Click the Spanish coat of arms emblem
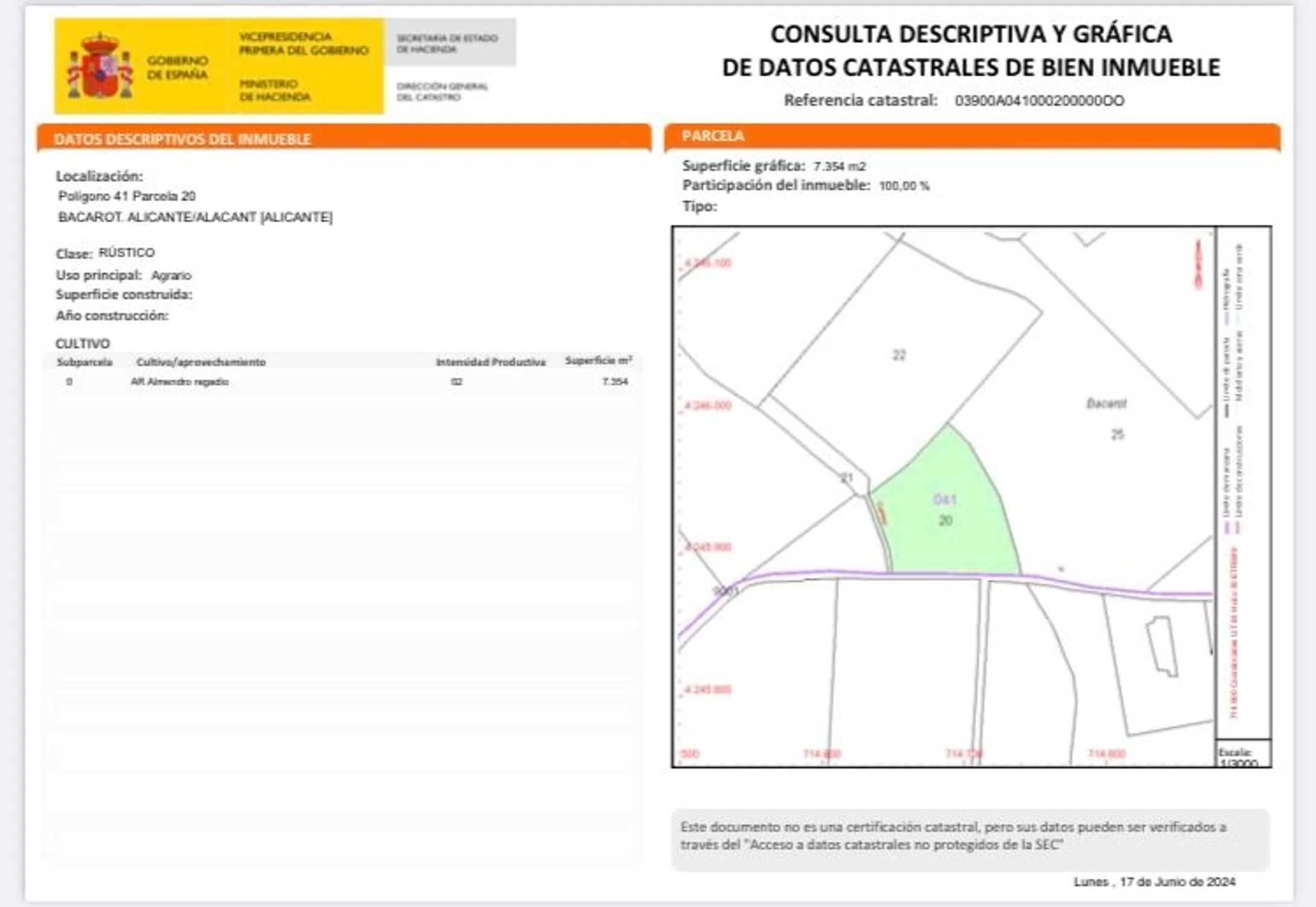Screen dimensions: 1316x907 (x=100, y=67)
